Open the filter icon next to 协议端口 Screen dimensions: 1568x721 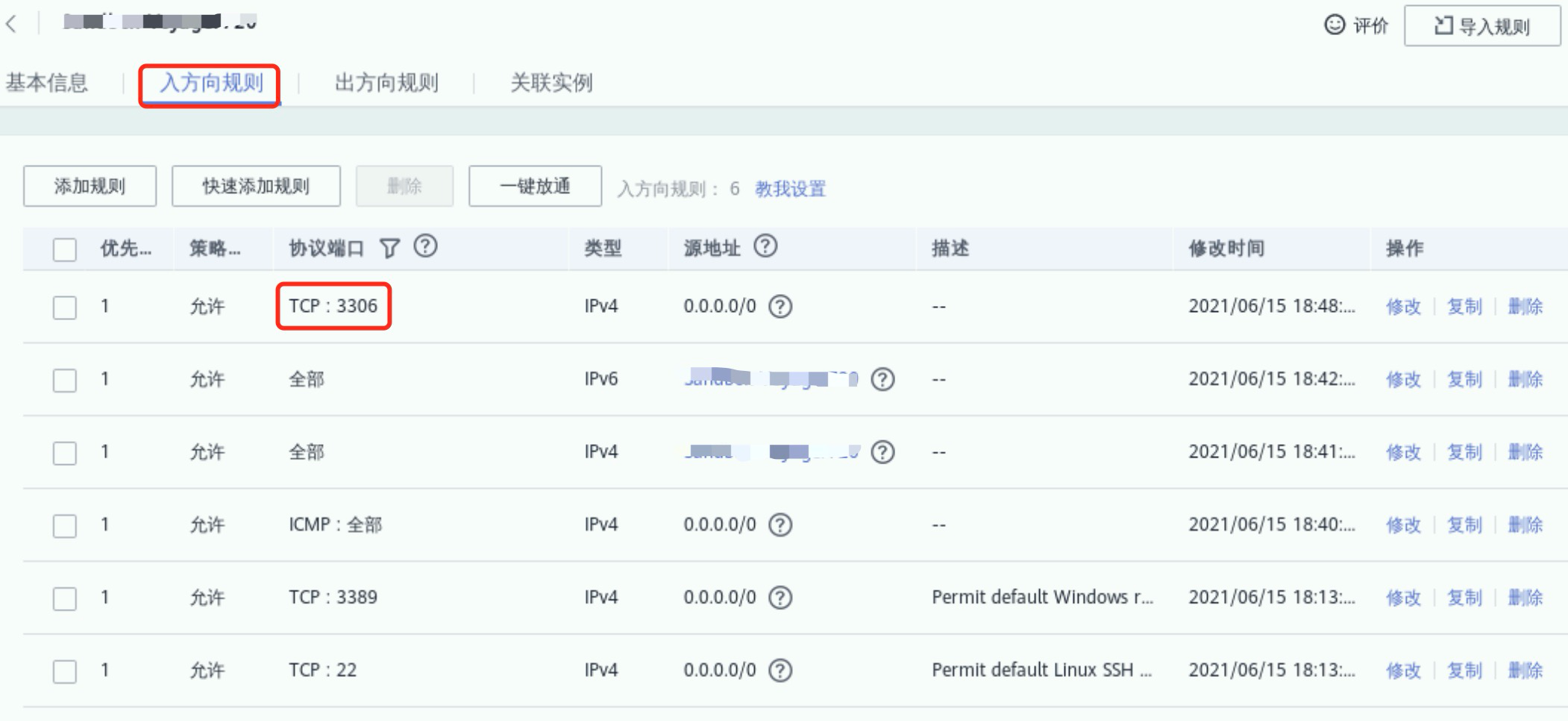(389, 249)
